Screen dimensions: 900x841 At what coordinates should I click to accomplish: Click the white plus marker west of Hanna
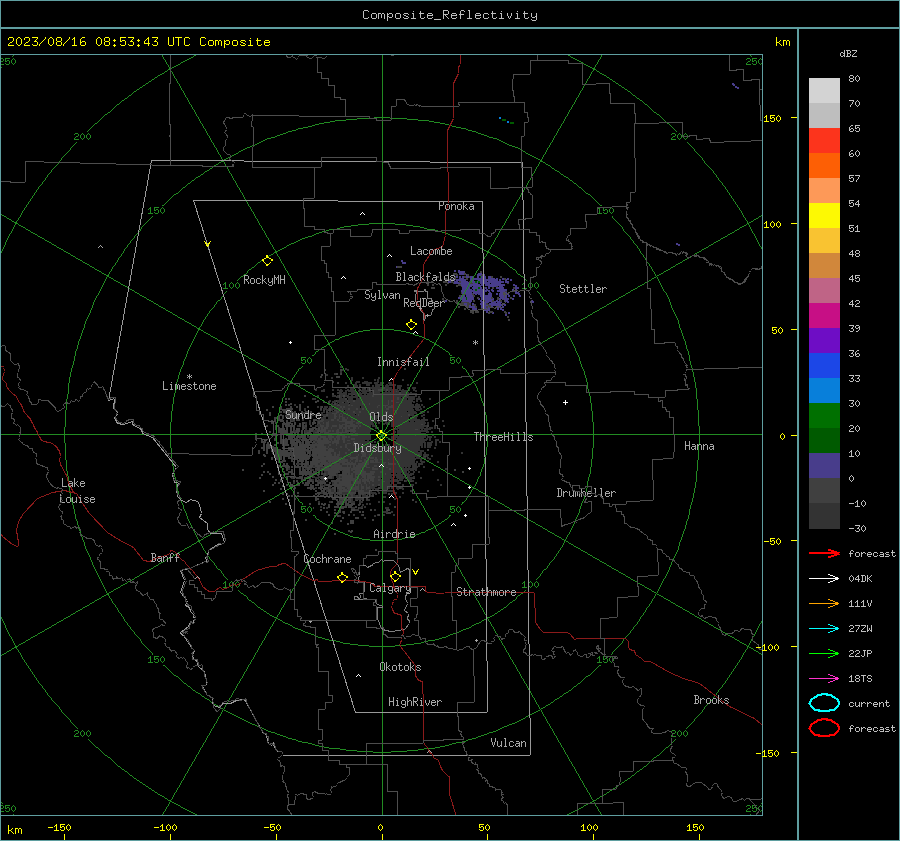click(x=565, y=402)
